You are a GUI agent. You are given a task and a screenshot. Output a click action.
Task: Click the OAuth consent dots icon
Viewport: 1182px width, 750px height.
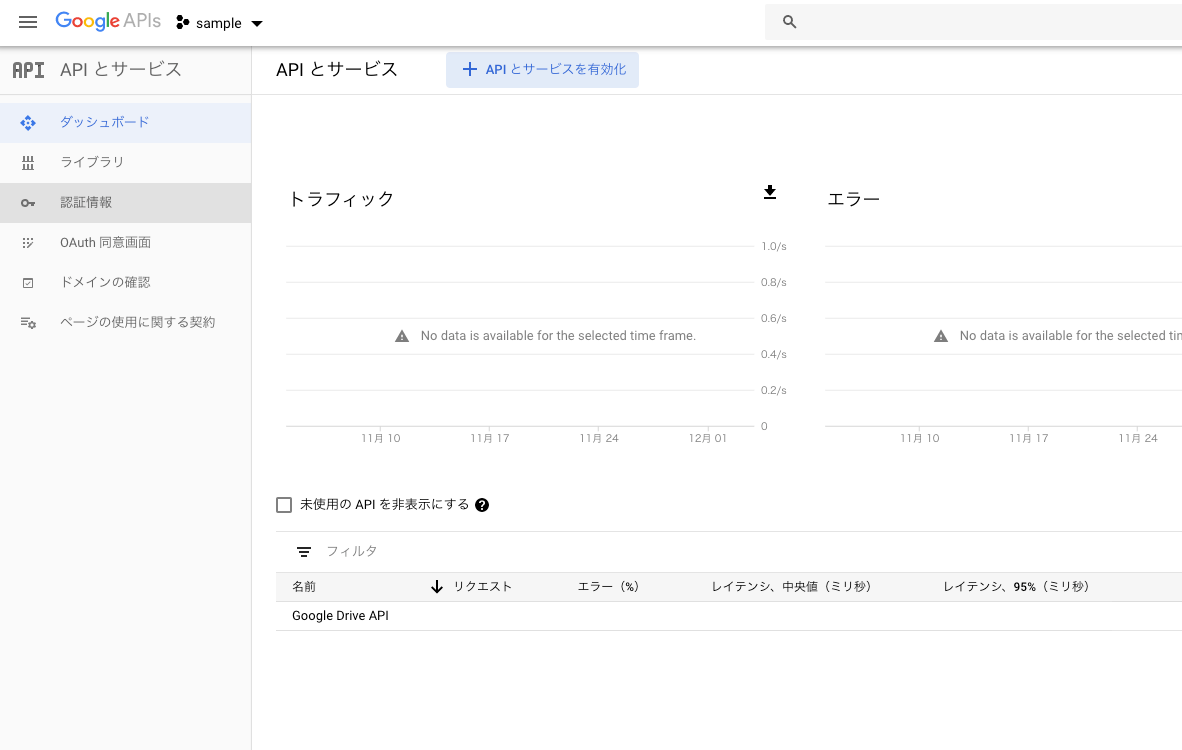(x=28, y=243)
